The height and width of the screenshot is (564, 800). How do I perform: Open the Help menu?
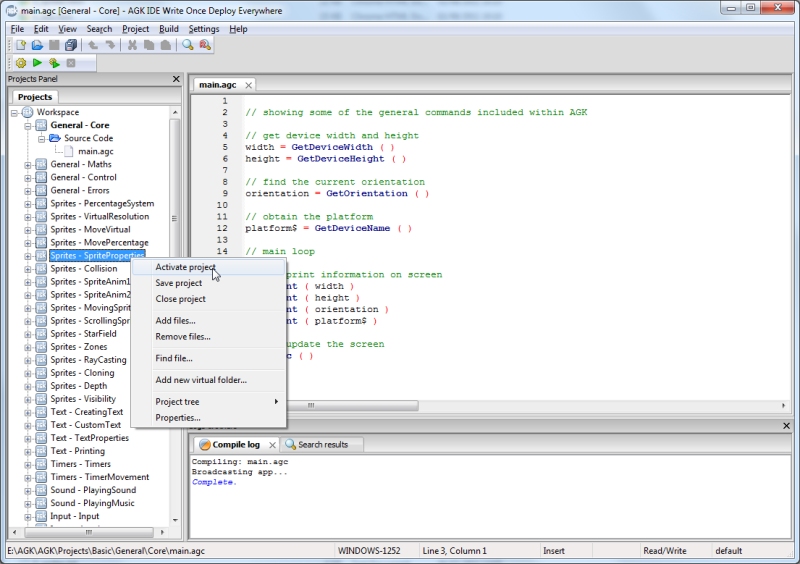point(238,29)
